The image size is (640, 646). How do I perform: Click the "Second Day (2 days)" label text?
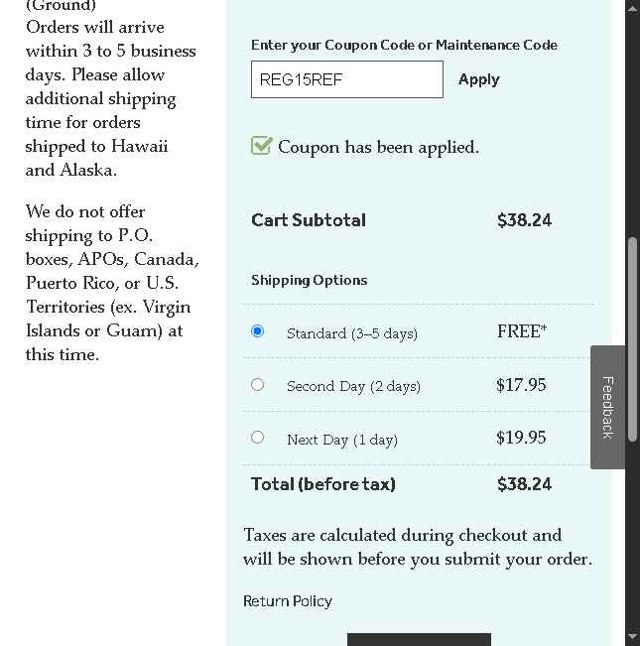click(353, 386)
